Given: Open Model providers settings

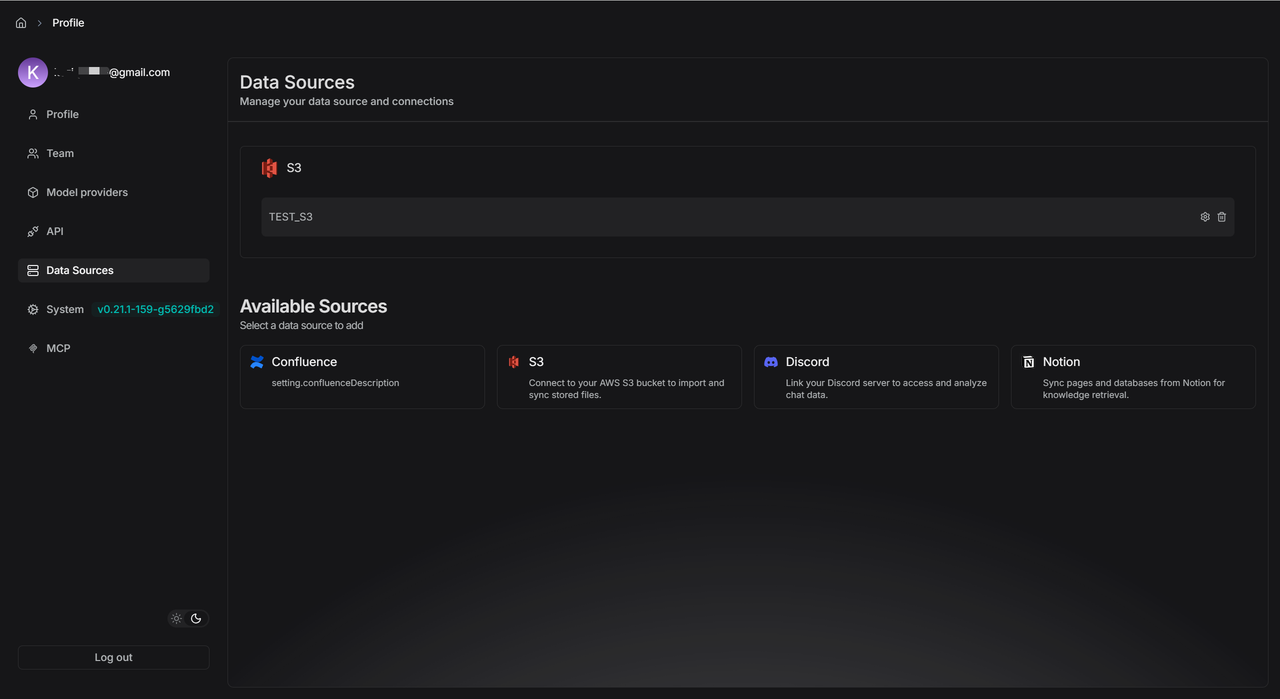Looking at the screenshot, I should (x=87, y=193).
